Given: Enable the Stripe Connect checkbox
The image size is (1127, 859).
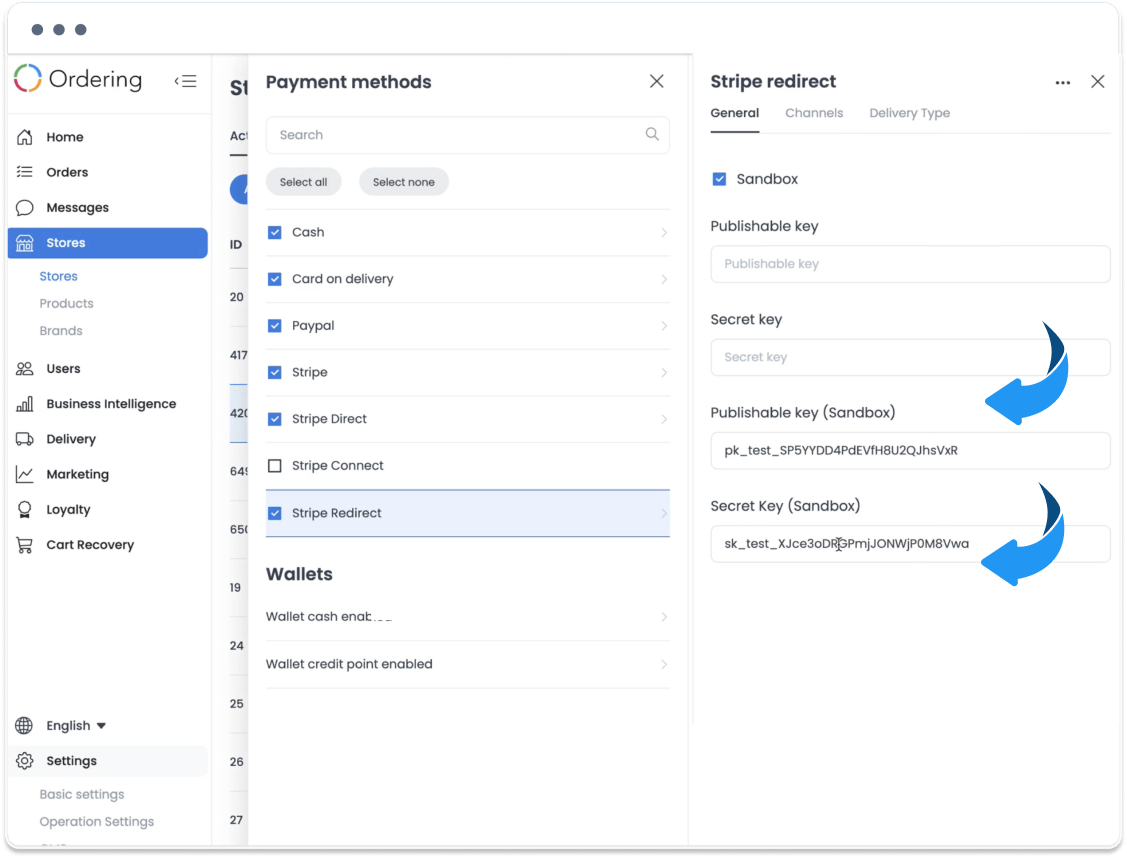Looking at the screenshot, I should coord(275,466).
